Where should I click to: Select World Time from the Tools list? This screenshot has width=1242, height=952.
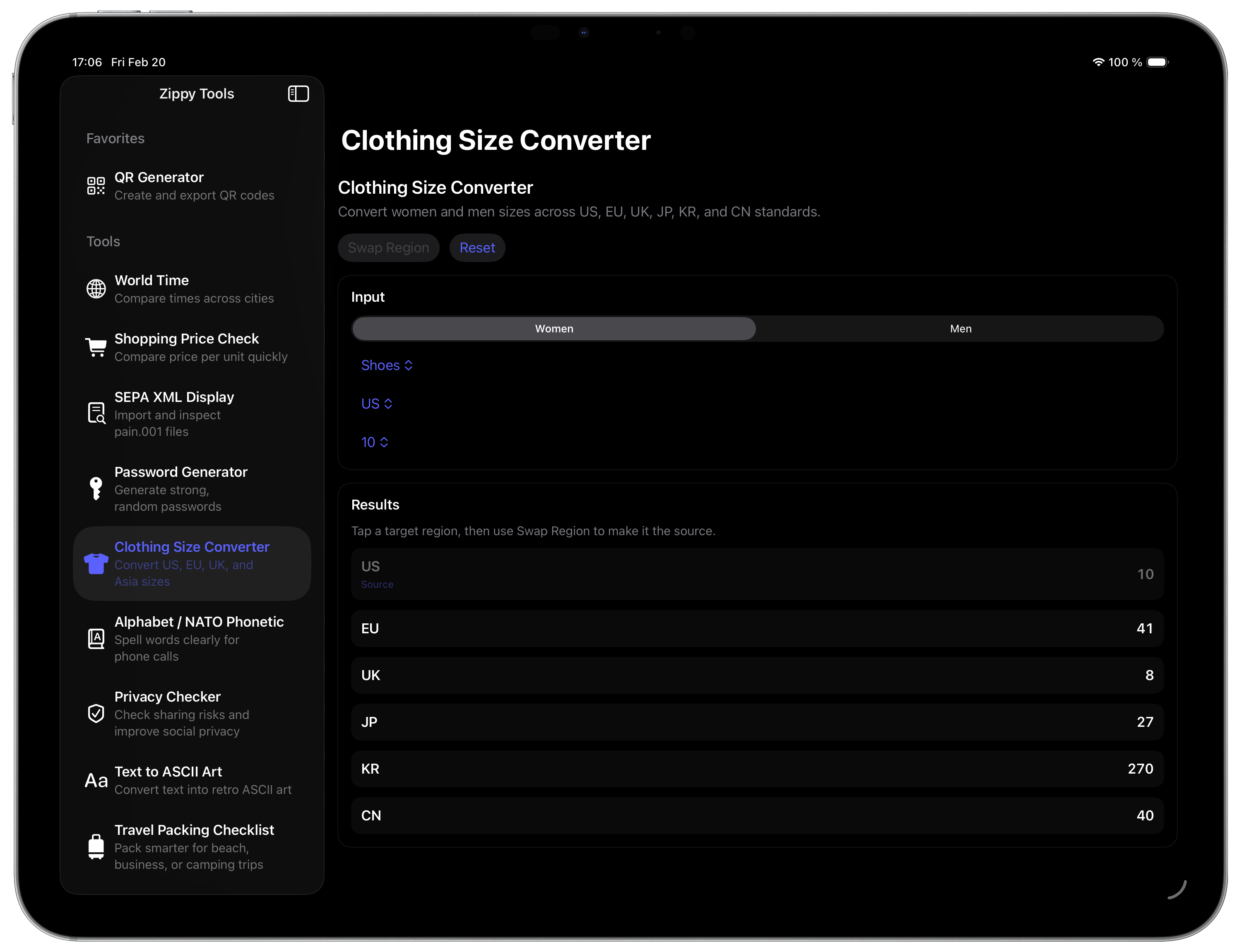[x=152, y=280]
